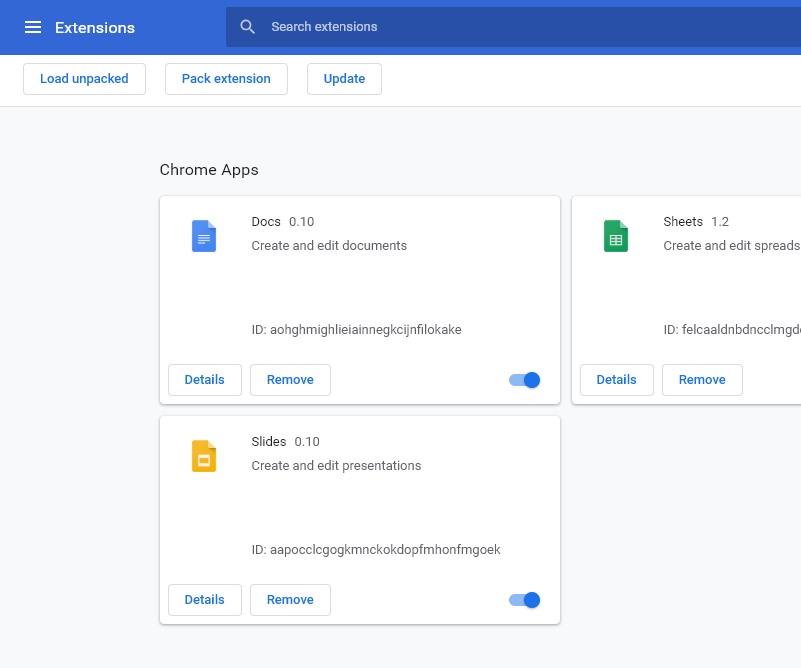Select the Chrome Apps section heading
The image size is (801, 668).
[x=209, y=170]
